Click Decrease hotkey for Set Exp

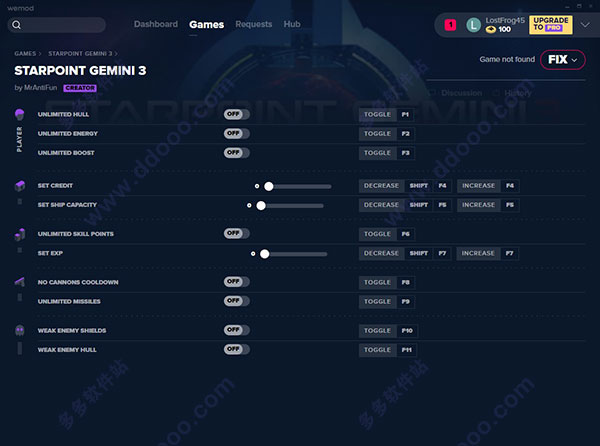pos(381,253)
